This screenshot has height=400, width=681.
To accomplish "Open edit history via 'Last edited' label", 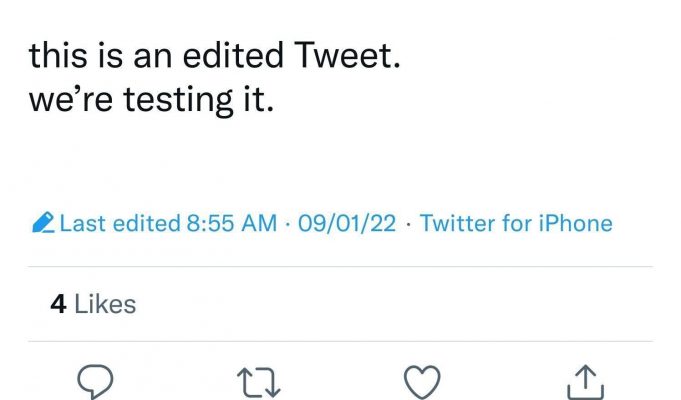I will (x=120, y=223).
